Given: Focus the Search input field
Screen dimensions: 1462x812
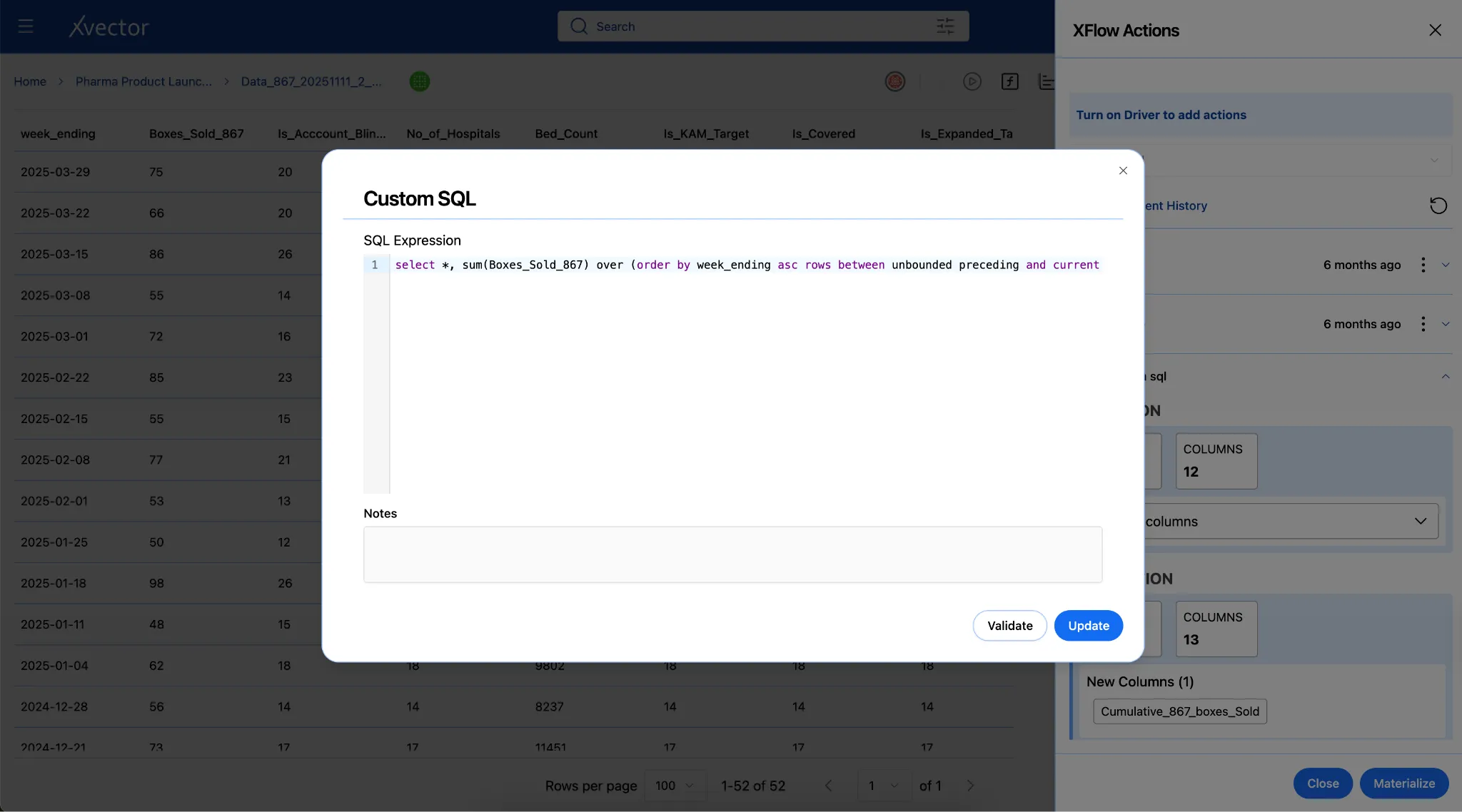Looking at the screenshot, I should click(762, 26).
